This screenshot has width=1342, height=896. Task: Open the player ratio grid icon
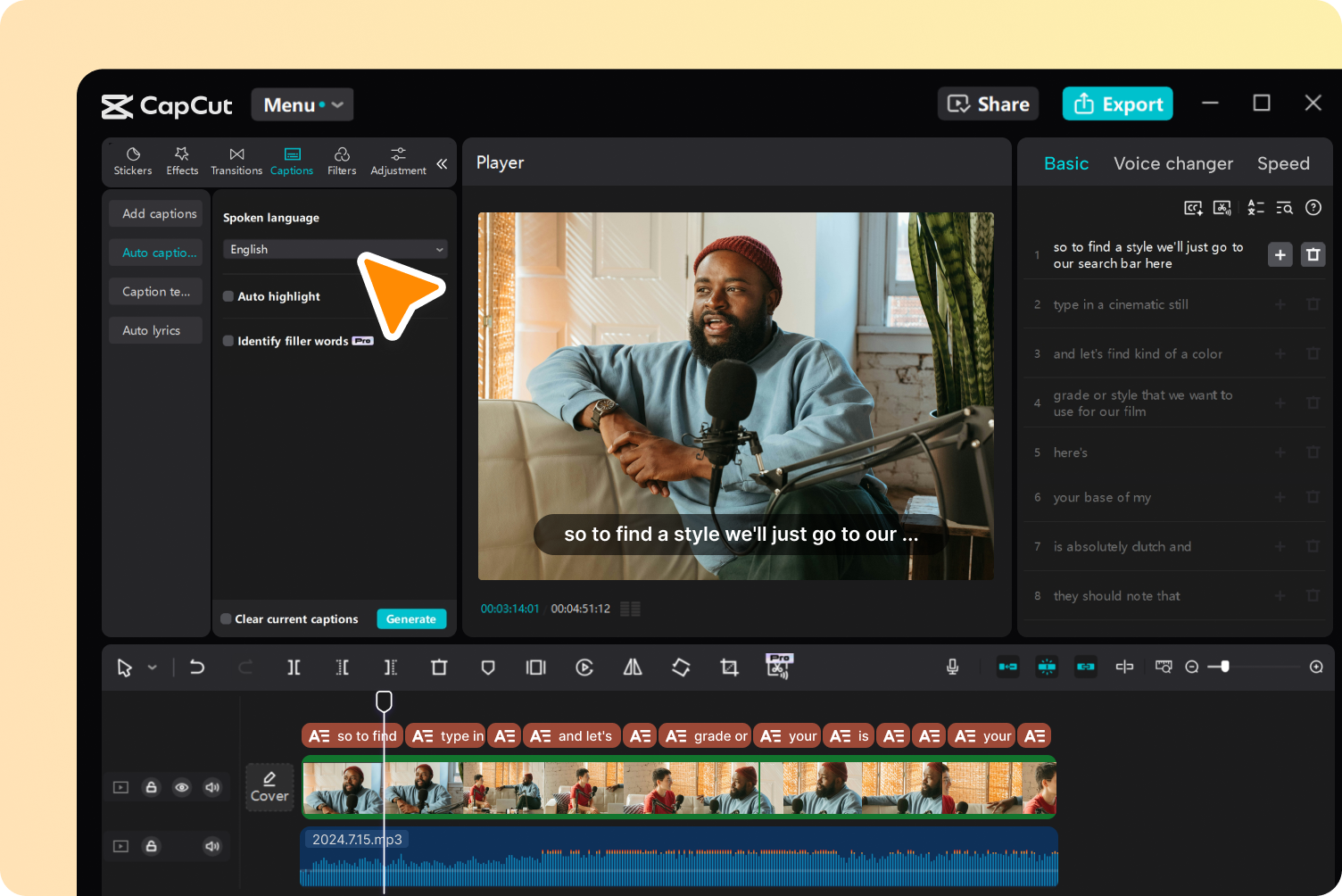coord(630,609)
